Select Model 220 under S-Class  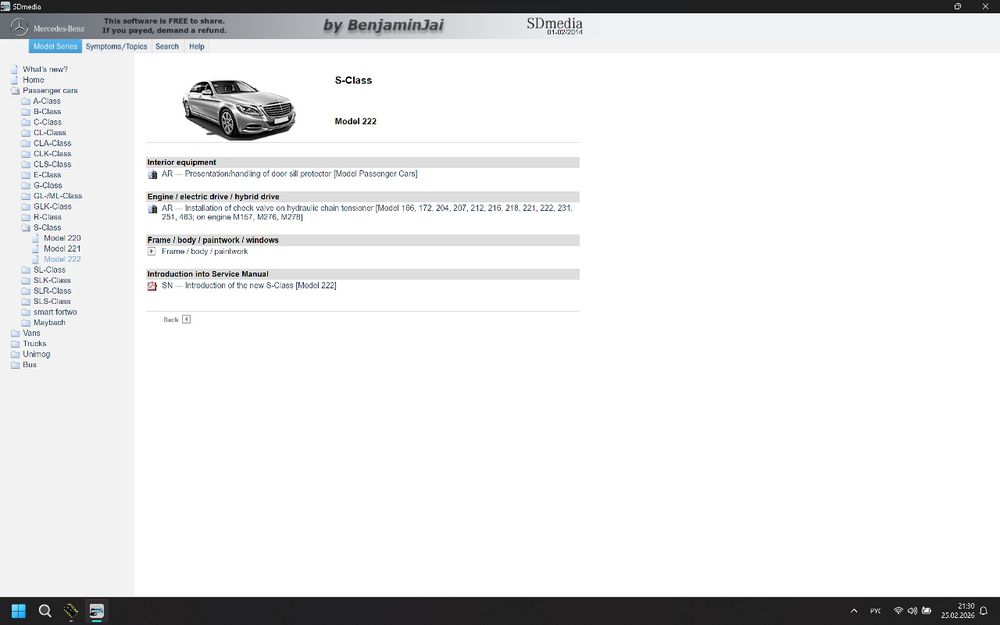(x=62, y=238)
